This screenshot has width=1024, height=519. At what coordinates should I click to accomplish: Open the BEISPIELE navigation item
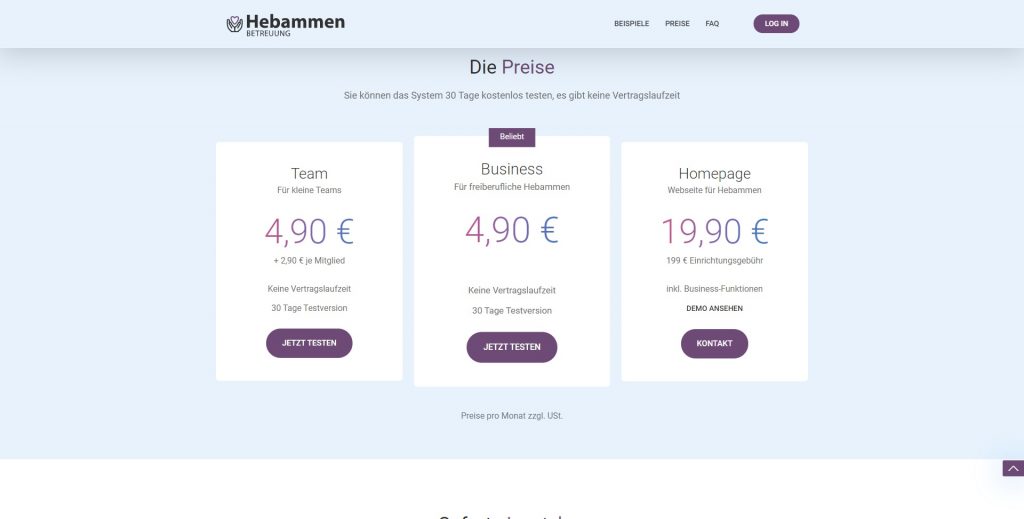[631, 24]
